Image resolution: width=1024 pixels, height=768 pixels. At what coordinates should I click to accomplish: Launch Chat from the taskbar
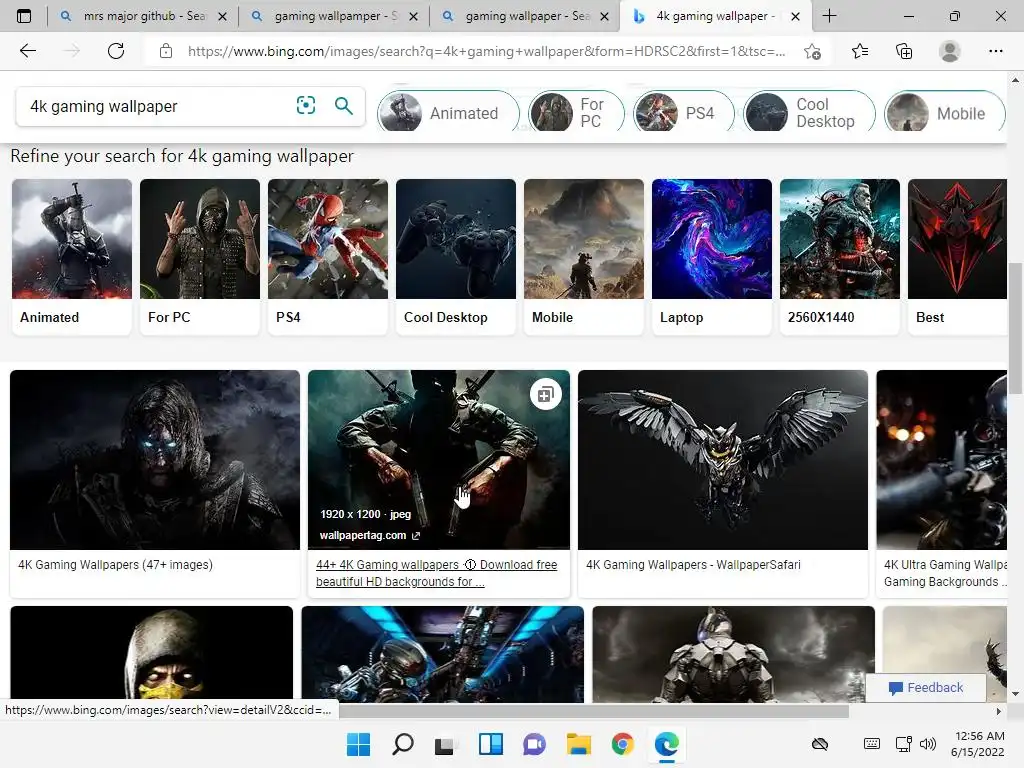(x=534, y=744)
